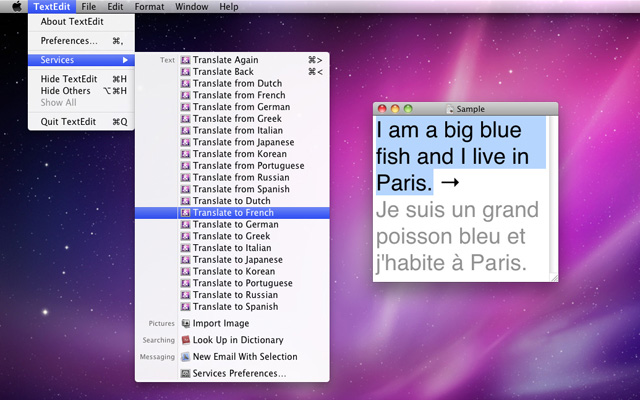Minimize the Sample window
This screenshot has height=400, width=640.
[395, 109]
